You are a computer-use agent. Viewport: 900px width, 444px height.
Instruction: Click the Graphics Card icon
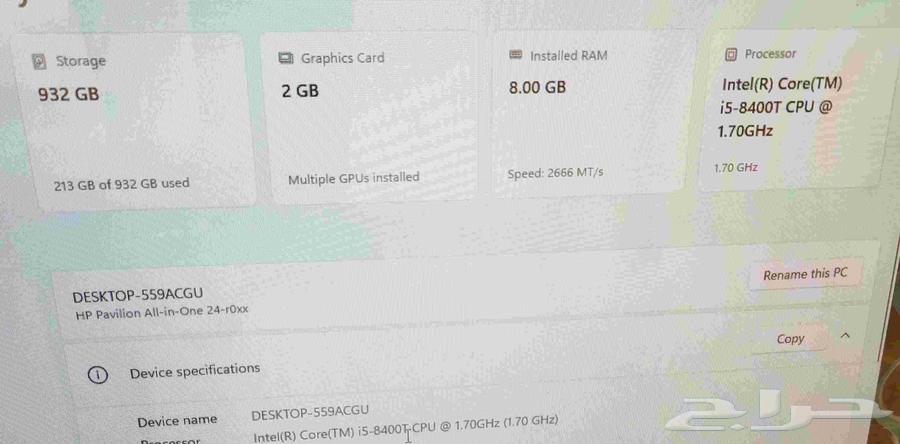coord(285,59)
